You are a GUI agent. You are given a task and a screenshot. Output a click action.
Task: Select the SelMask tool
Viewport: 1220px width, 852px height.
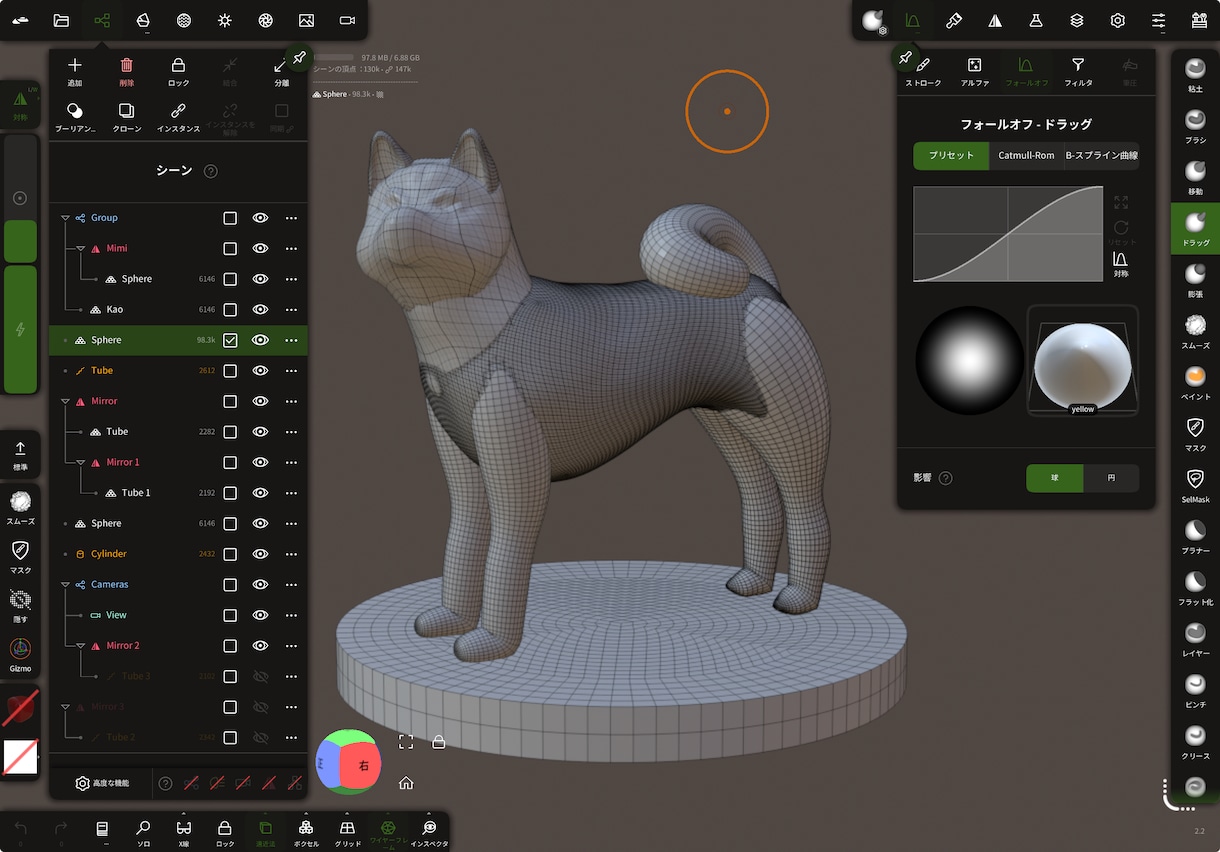point(1195,486)
